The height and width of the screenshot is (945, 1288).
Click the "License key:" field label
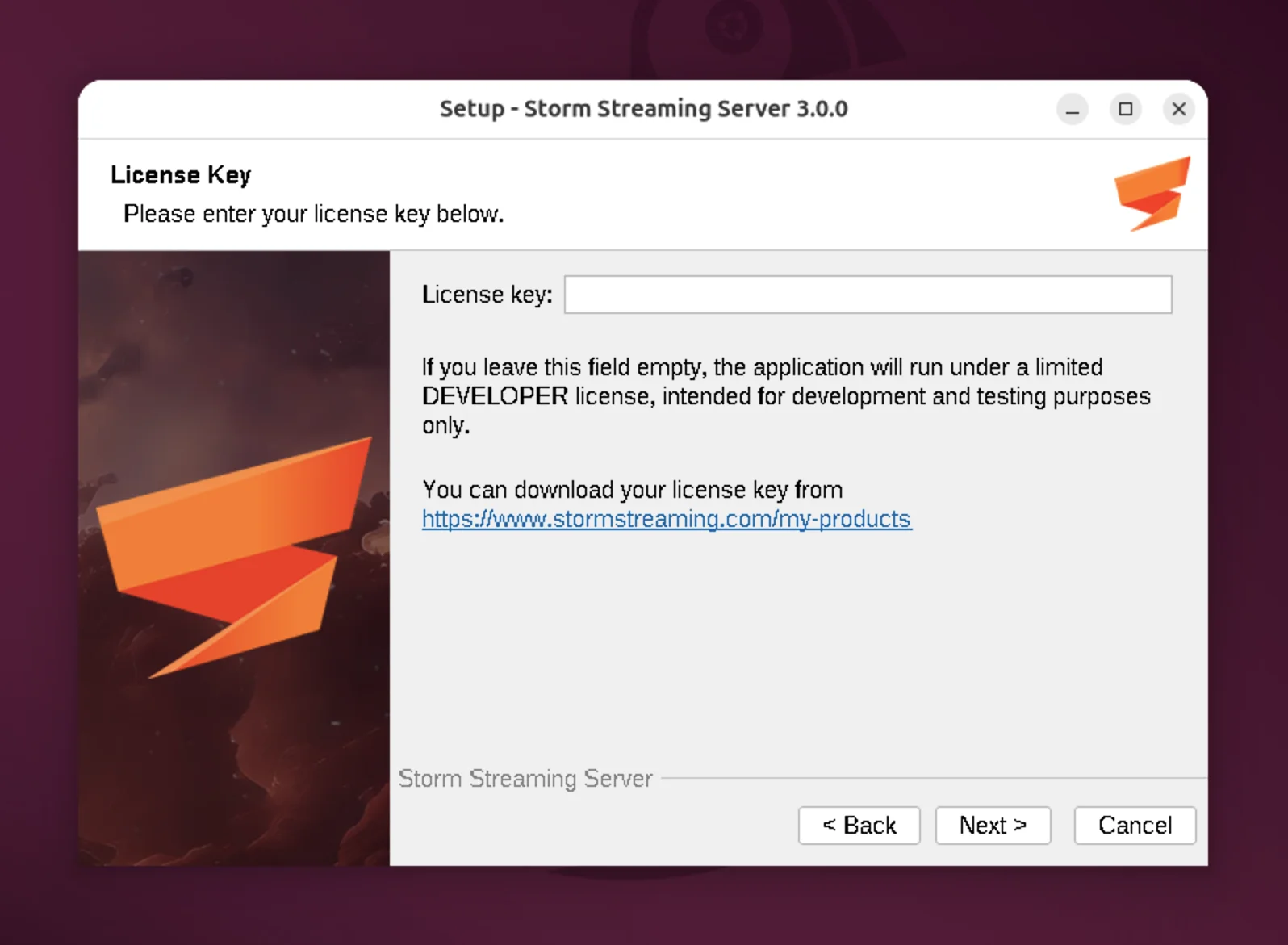pos(487,295)
